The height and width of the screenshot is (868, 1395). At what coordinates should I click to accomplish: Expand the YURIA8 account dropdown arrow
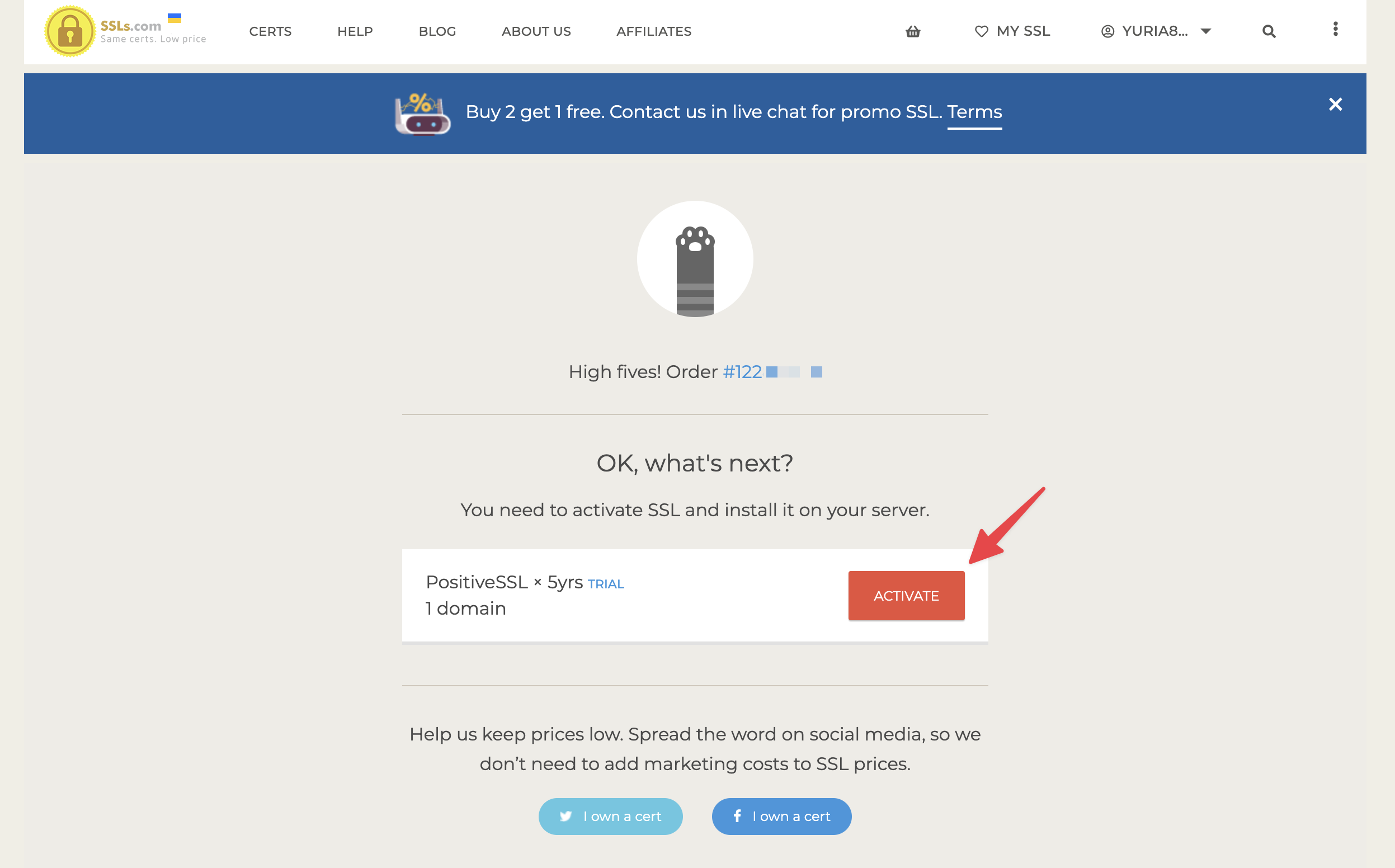click(x=1205, y=31)
